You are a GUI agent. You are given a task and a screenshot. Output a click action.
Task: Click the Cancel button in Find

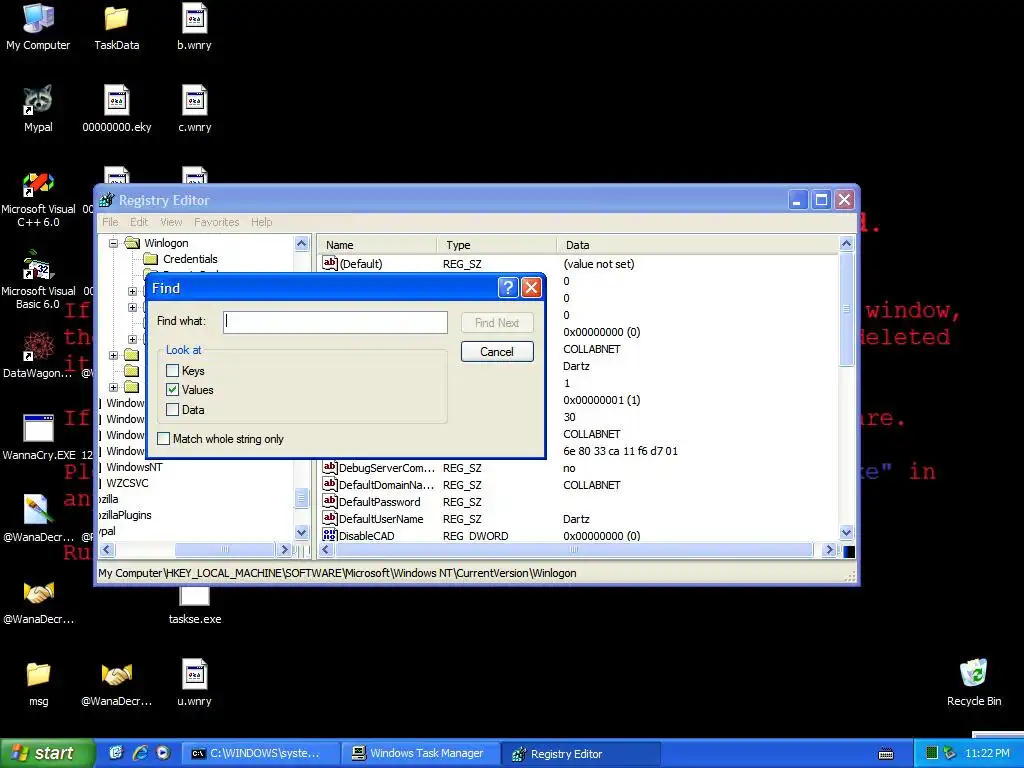[497, 351]
